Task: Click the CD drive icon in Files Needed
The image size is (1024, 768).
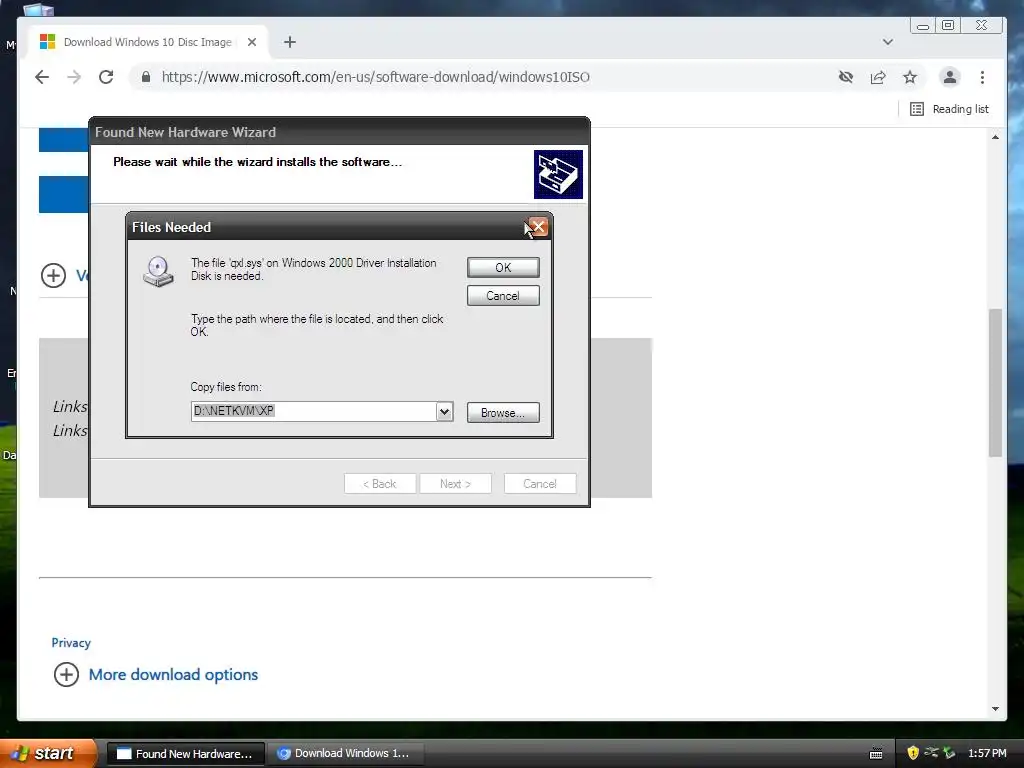Action: (x=159, y=272)
